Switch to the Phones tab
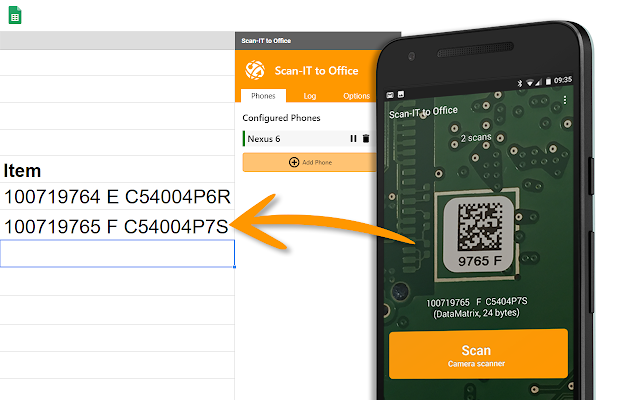 (263, 96)
